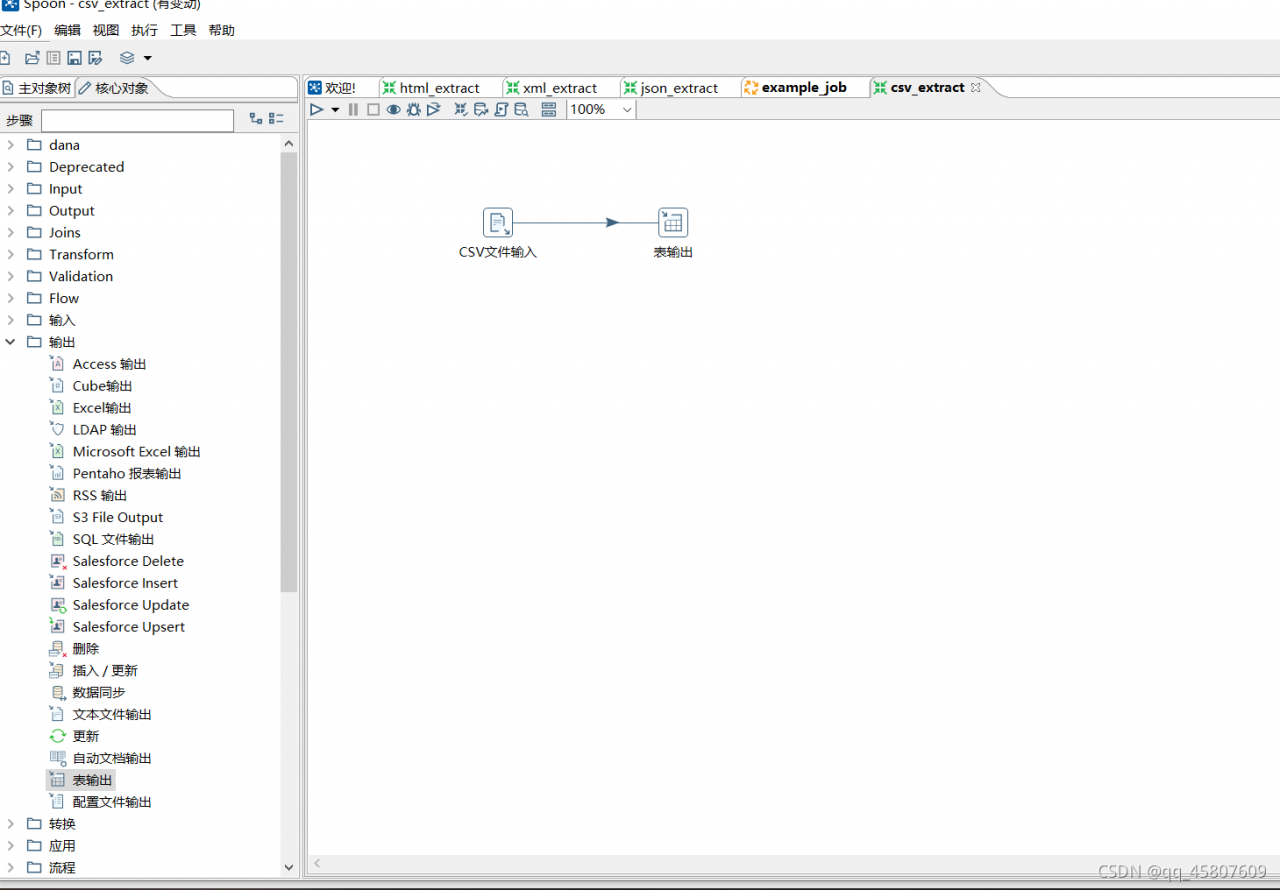The width and height of the screenshot is (1280, 890).
Task: Open the 欢迎! tab
Action: point(332,88)
